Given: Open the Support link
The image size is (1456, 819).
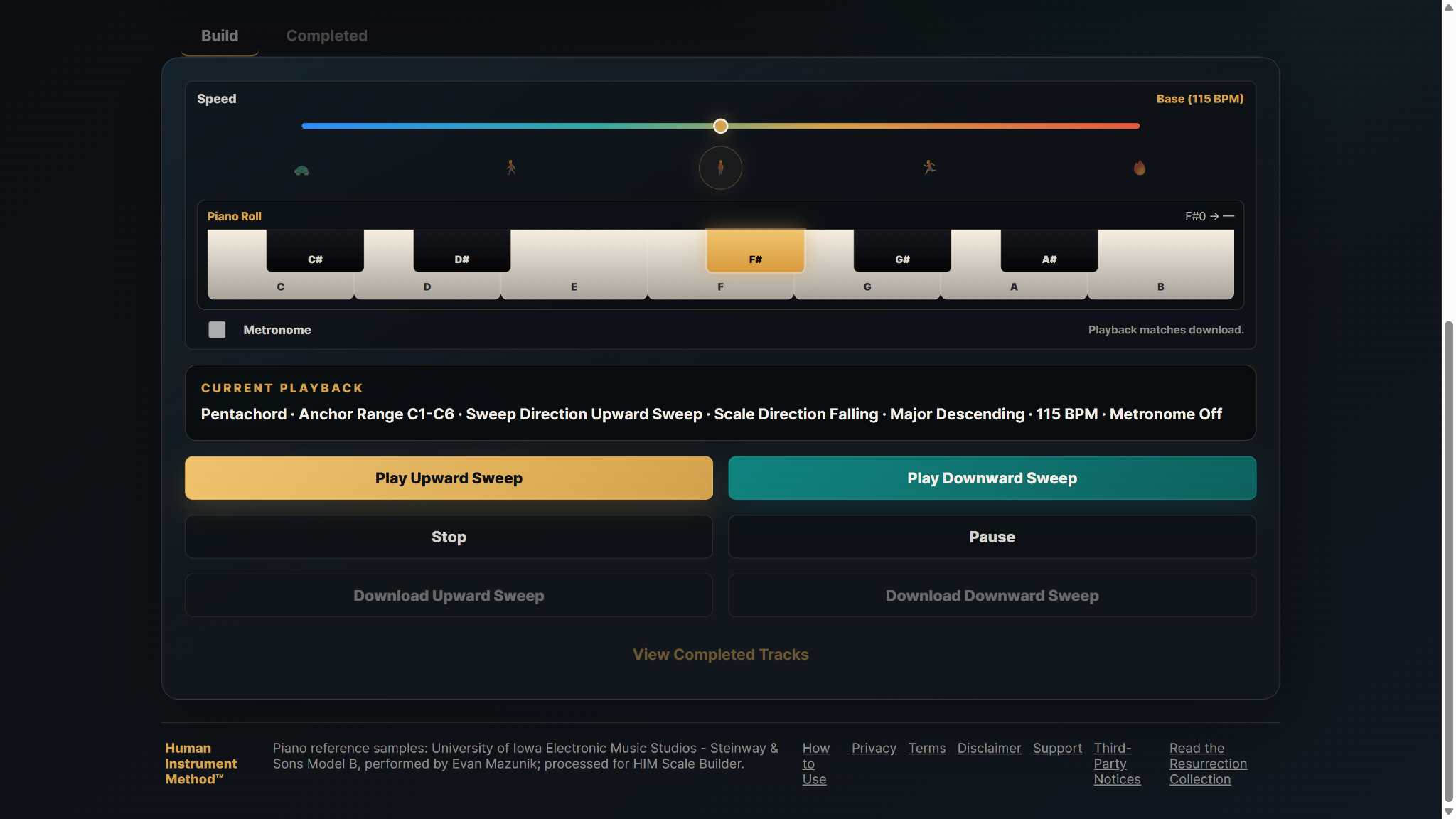Looking at the screenshot, I should click(1057, 748).
